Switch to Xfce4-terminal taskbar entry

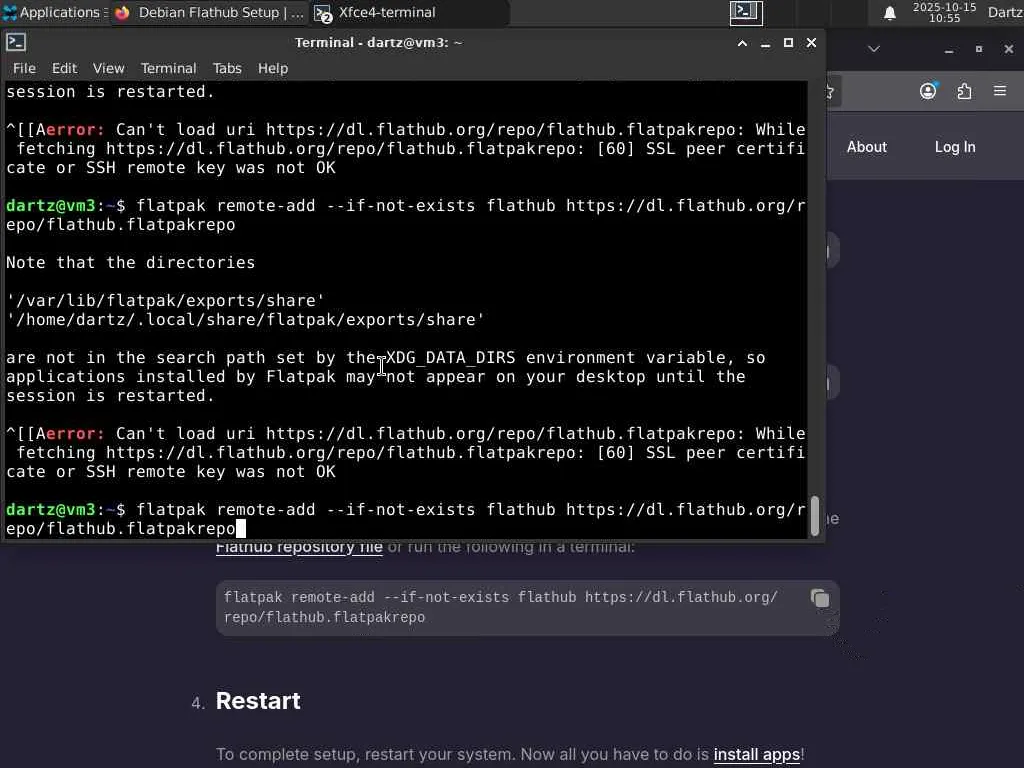[408, 12]
